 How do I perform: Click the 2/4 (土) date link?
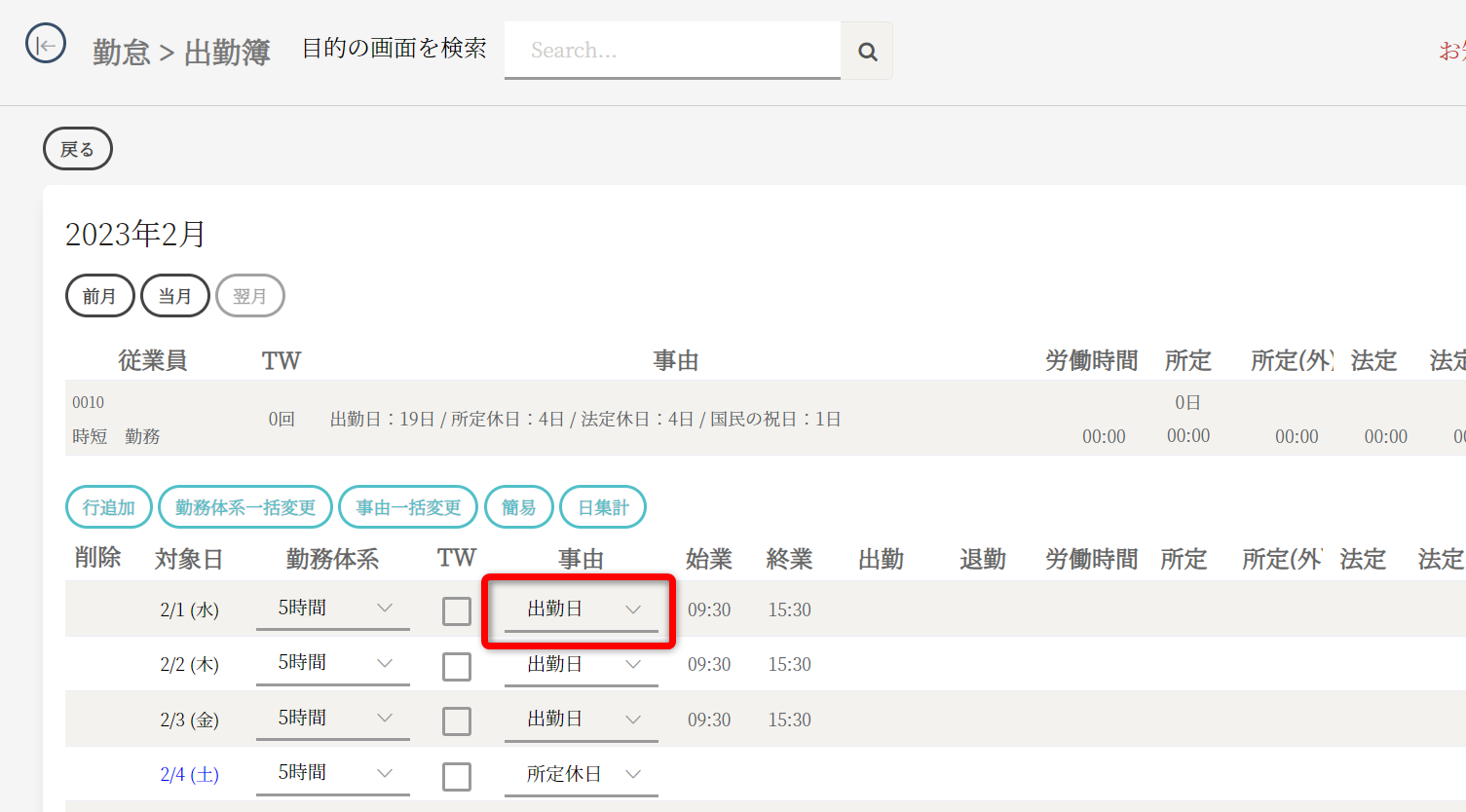click(190, 775)
